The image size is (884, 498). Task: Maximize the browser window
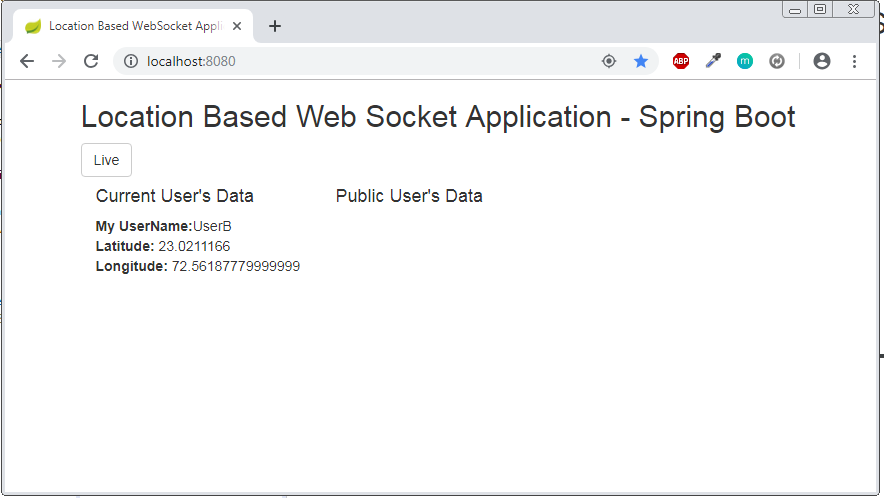tap(820, 10)
